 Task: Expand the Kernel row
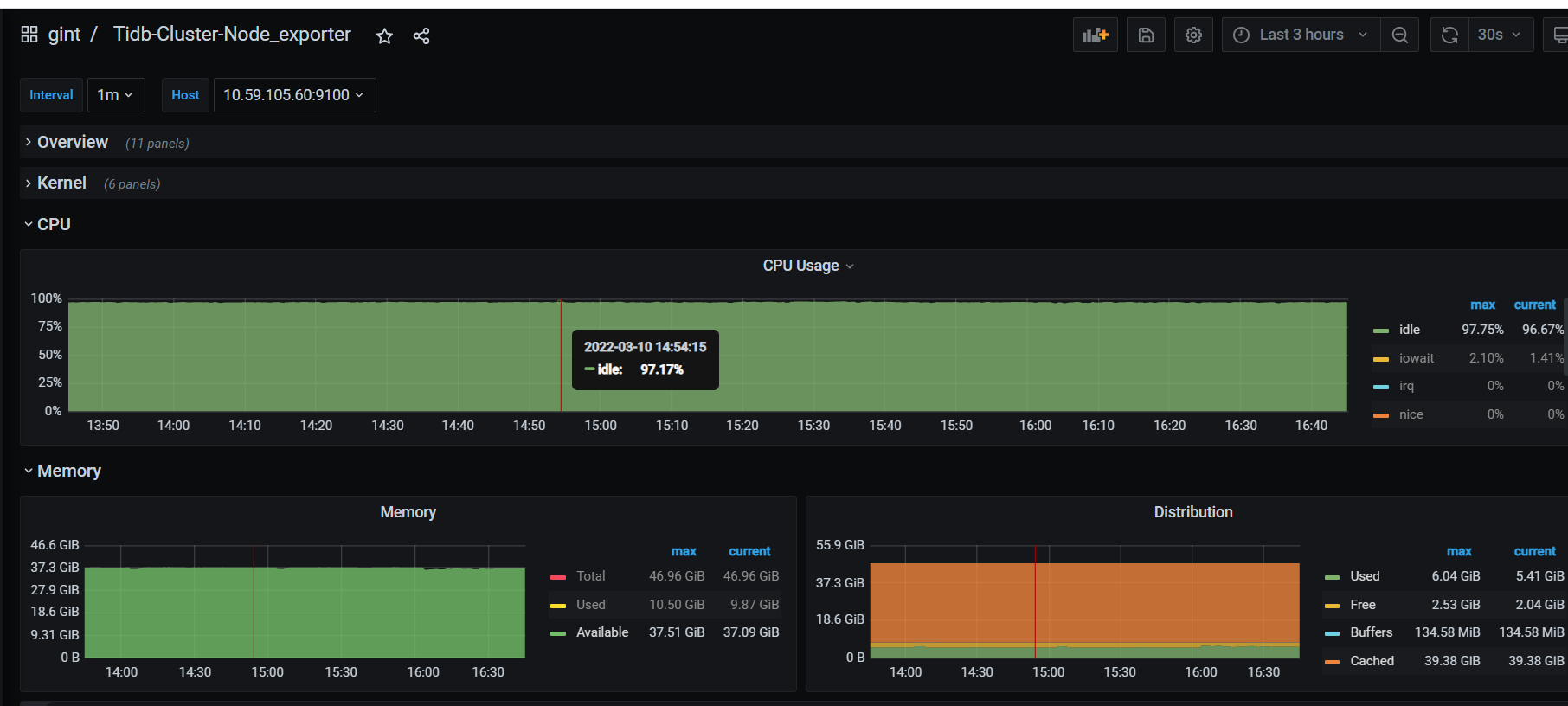(x=61, y=183)
